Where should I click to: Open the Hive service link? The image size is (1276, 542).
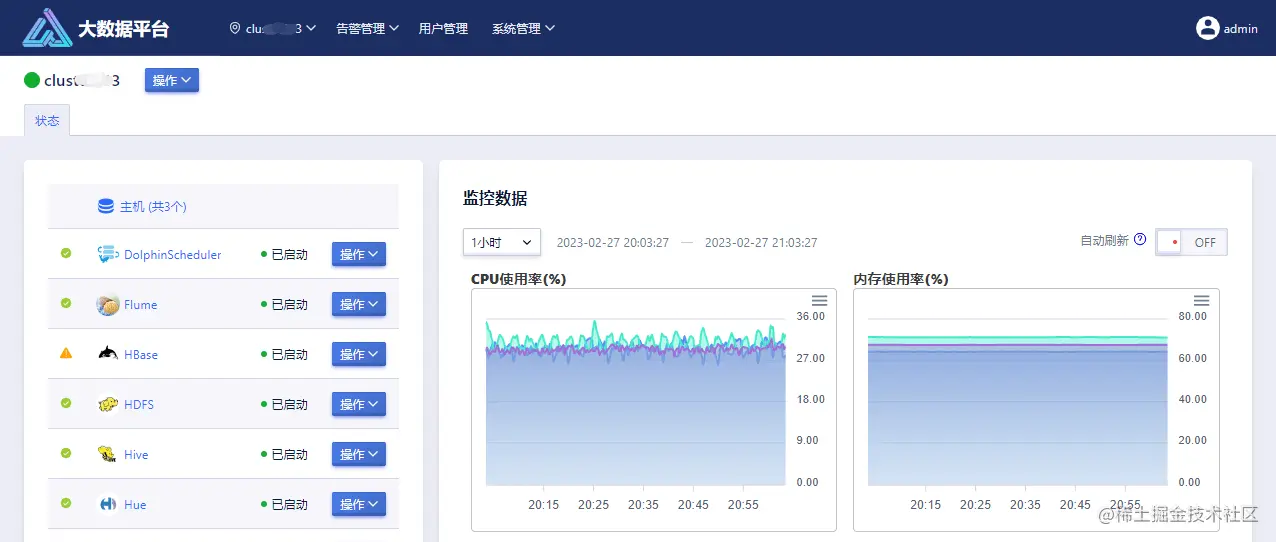pos(136,455)
